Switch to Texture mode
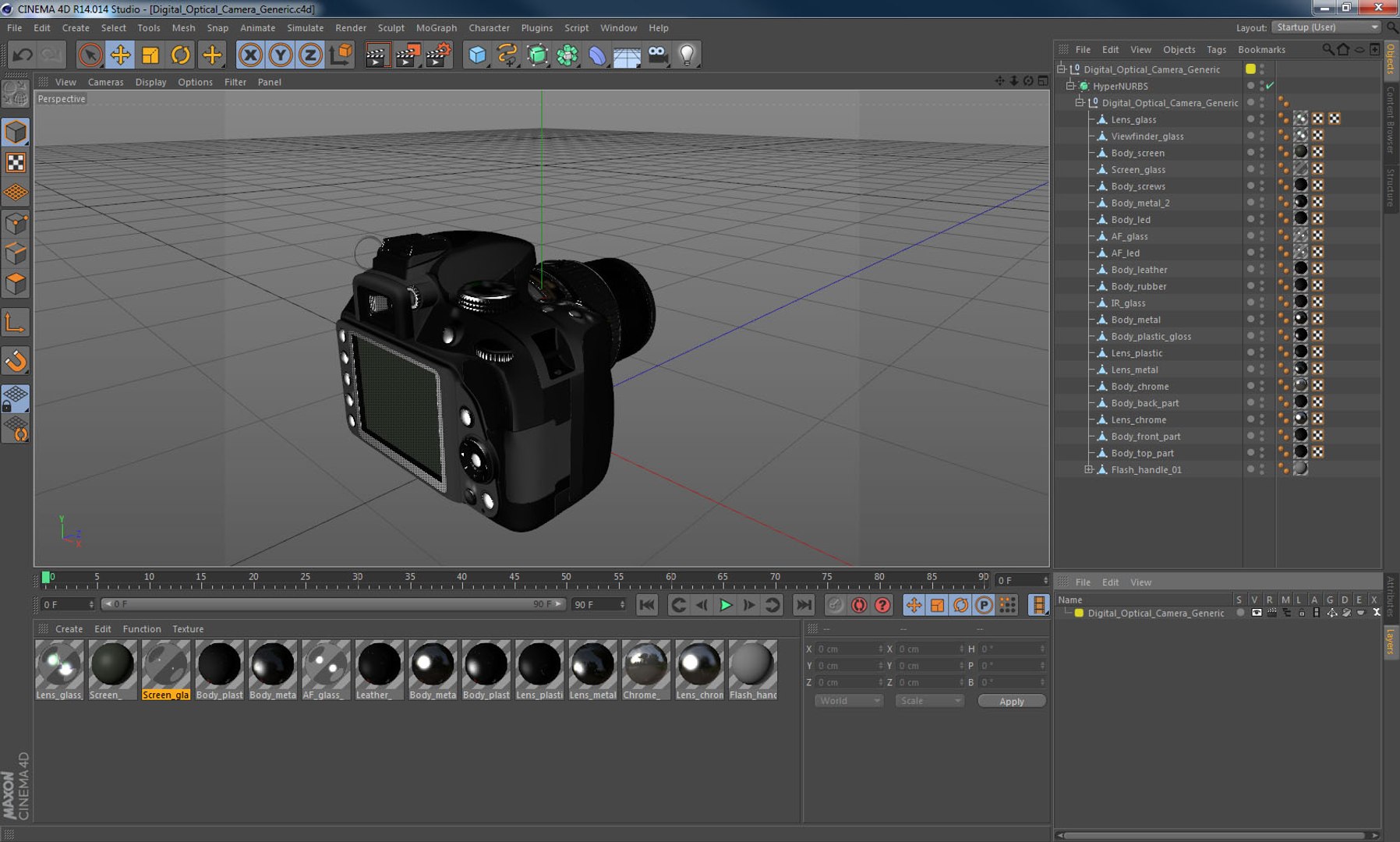The height and width of the screenshot is (842, 1400). [16, 162]
